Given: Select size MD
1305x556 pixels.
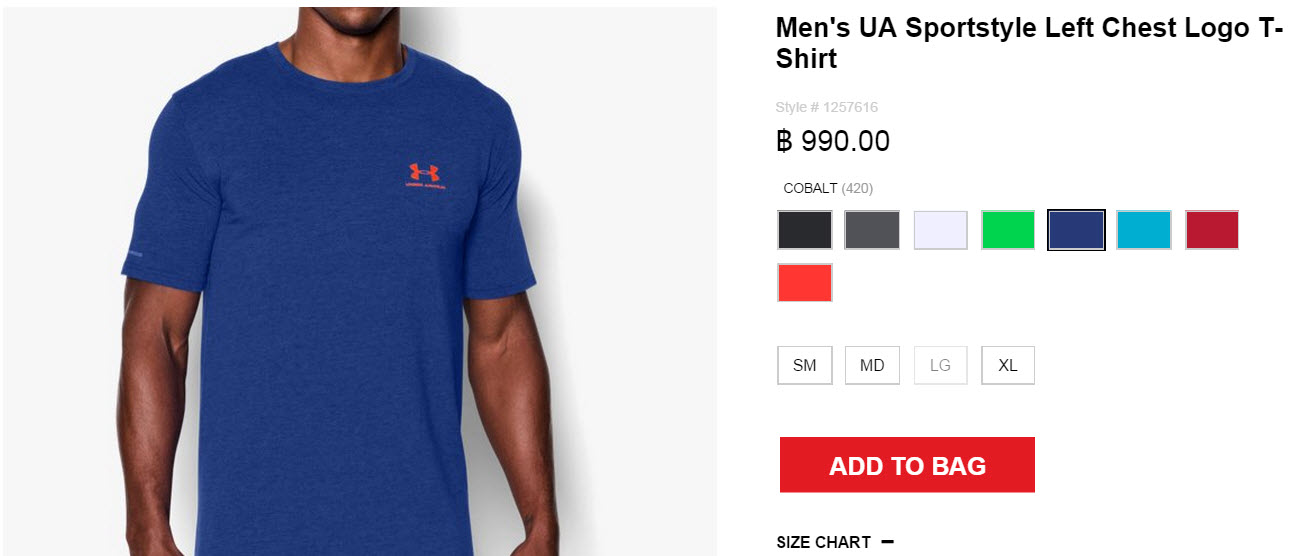Looking at the screenshot, I should pyautogui.click(x=872, y=365).
